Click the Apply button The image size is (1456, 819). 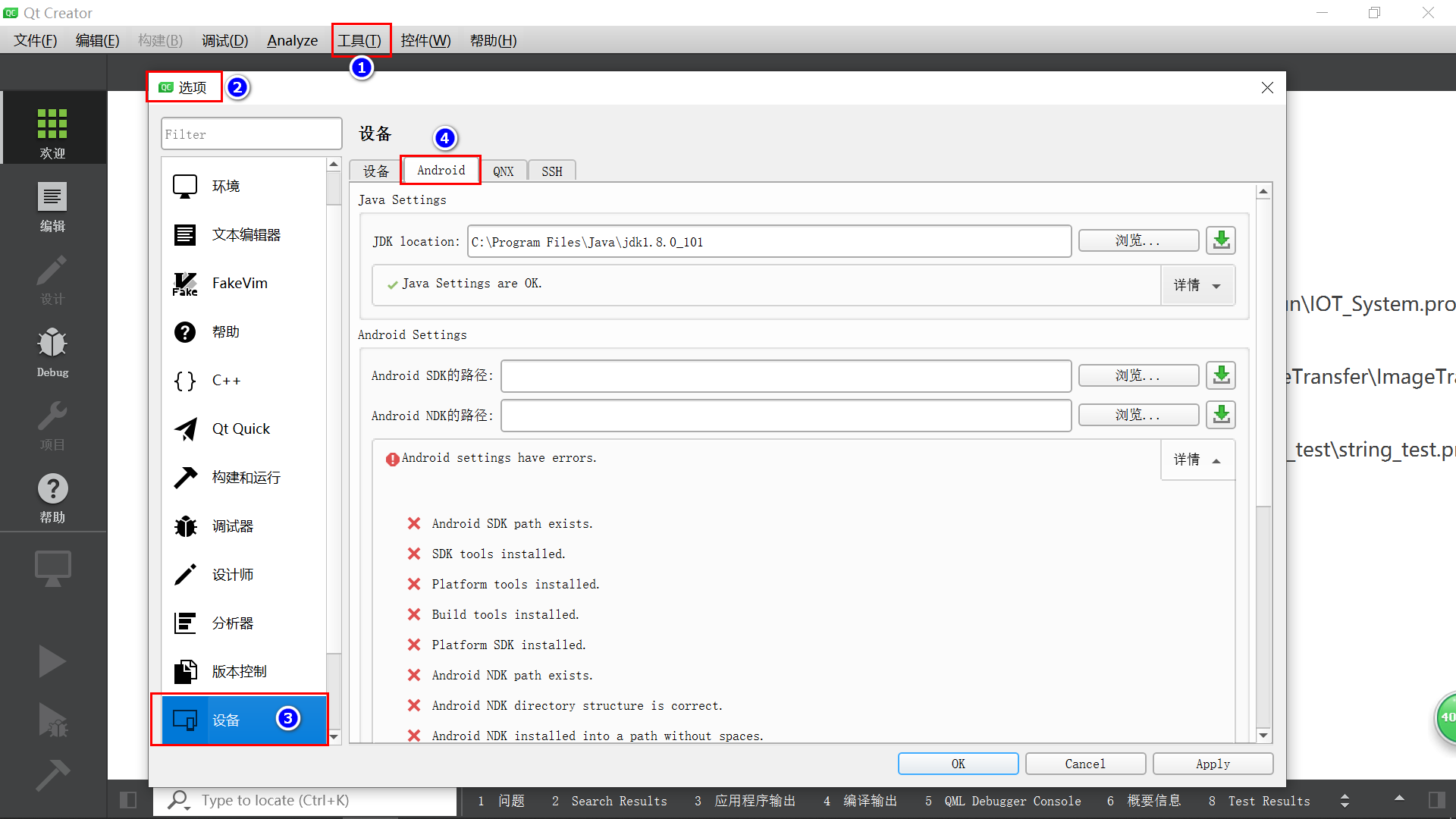click(x=1212, y=764)
